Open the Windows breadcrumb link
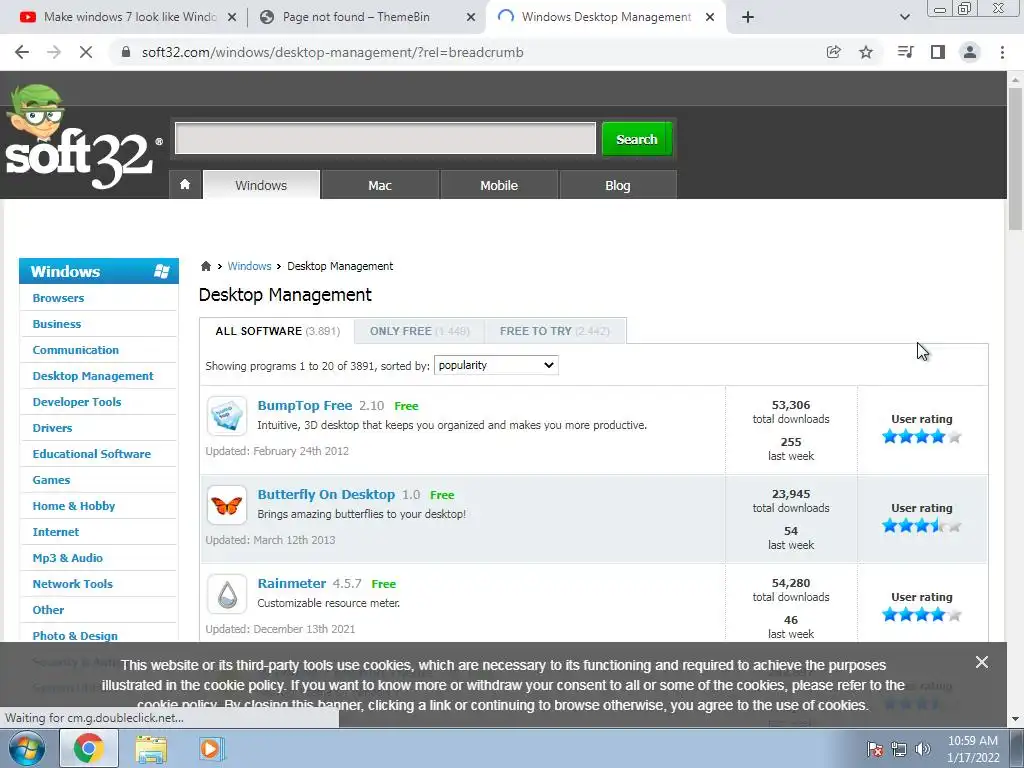Screen dimensions: 1024x768 click(249, 266)
